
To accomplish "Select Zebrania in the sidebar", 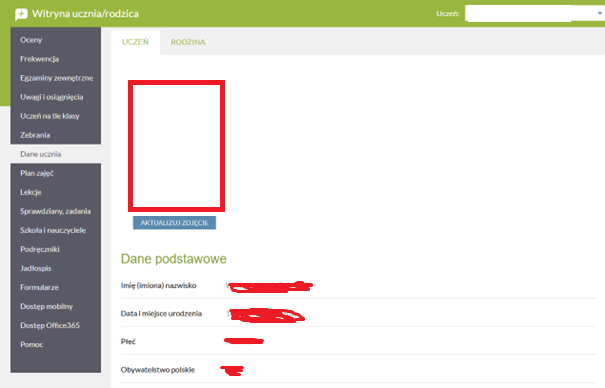I will point(56,135).
